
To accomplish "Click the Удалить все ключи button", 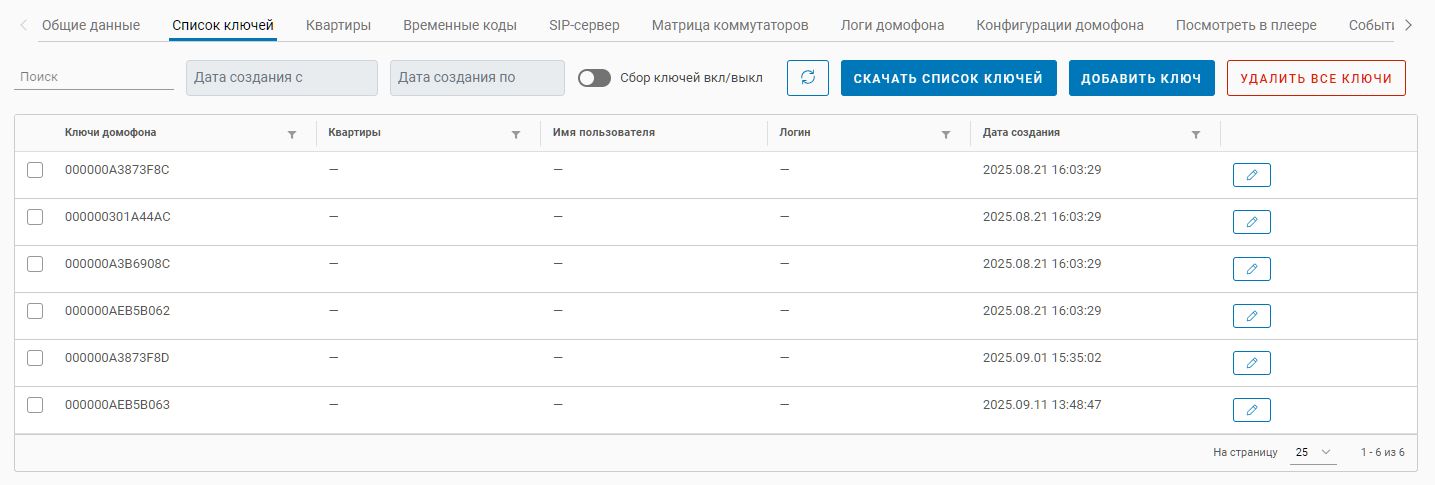I will (x=1316, y=78).
